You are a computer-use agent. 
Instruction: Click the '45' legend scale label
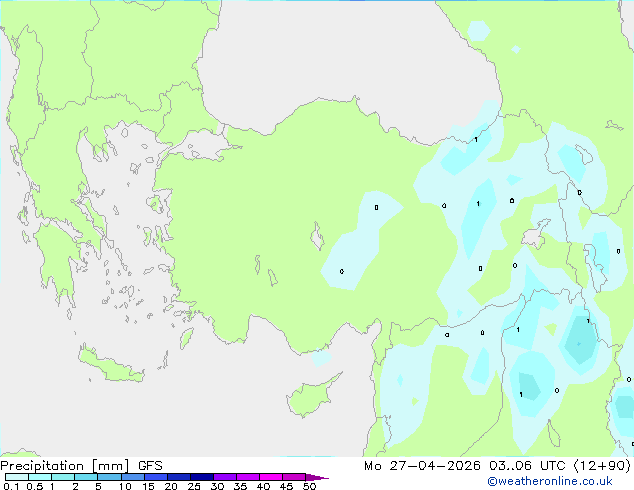[x=286, y=486]
